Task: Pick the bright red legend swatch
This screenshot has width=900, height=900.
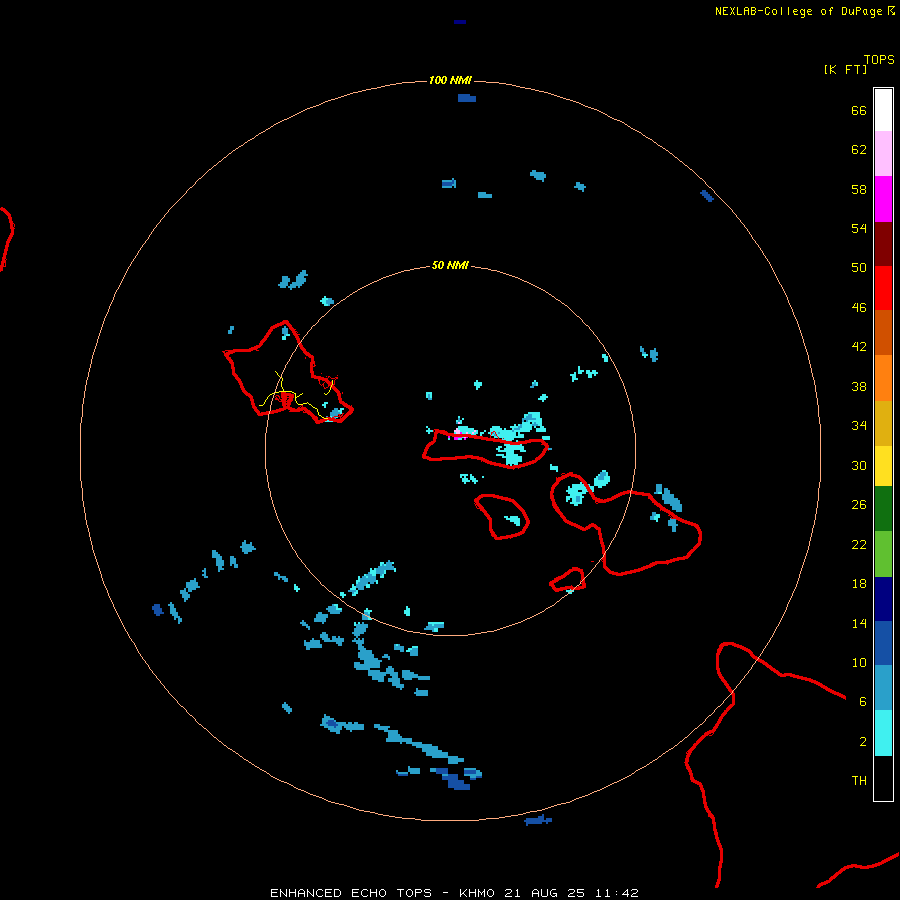Action: (x=883, y=288)
